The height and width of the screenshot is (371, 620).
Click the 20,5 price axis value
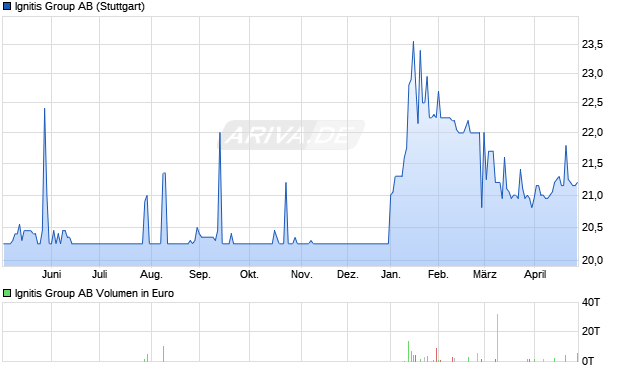pos(592,227)
